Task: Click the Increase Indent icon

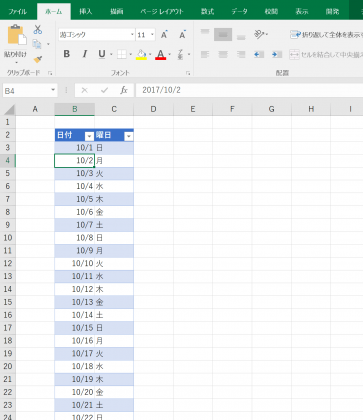Action: click(x=277, y=54)
